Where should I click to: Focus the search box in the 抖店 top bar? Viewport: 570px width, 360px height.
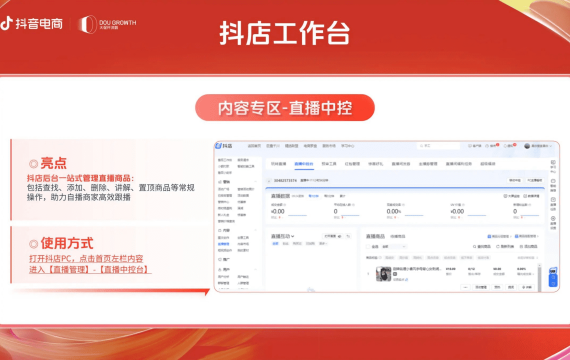[438, 146]
